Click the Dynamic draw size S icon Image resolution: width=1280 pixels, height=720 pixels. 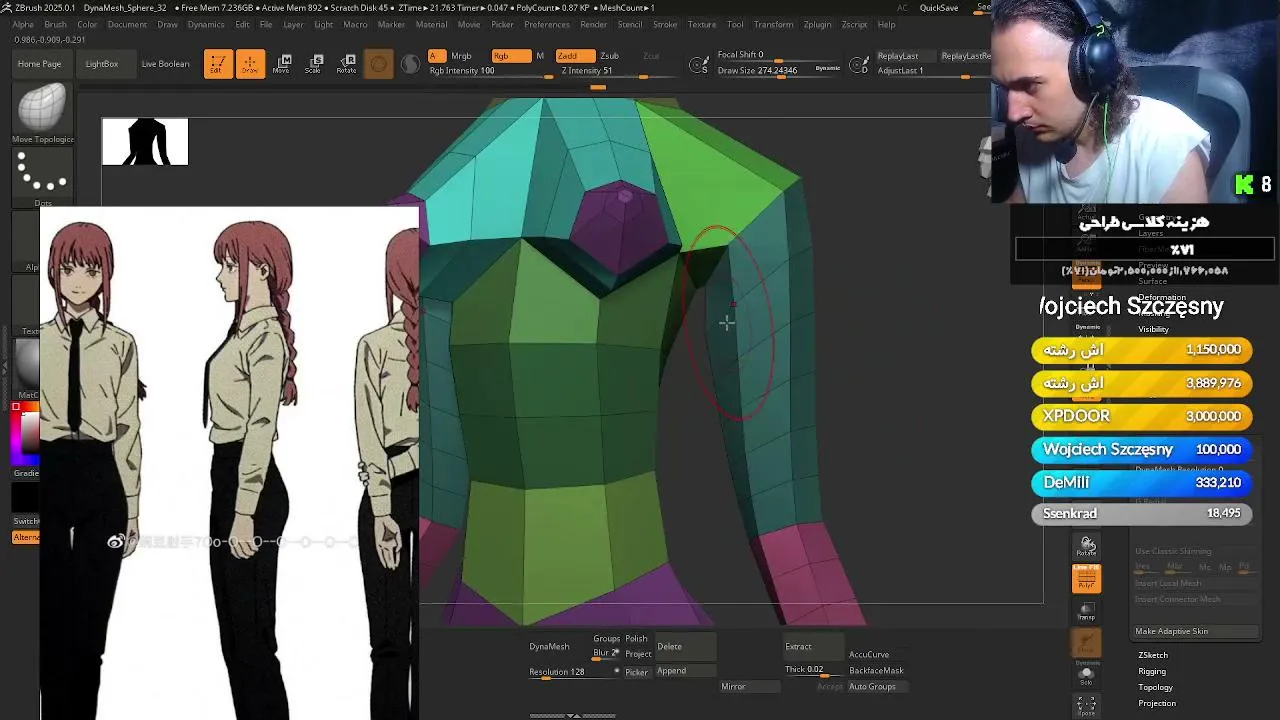[x=700, y=66]
